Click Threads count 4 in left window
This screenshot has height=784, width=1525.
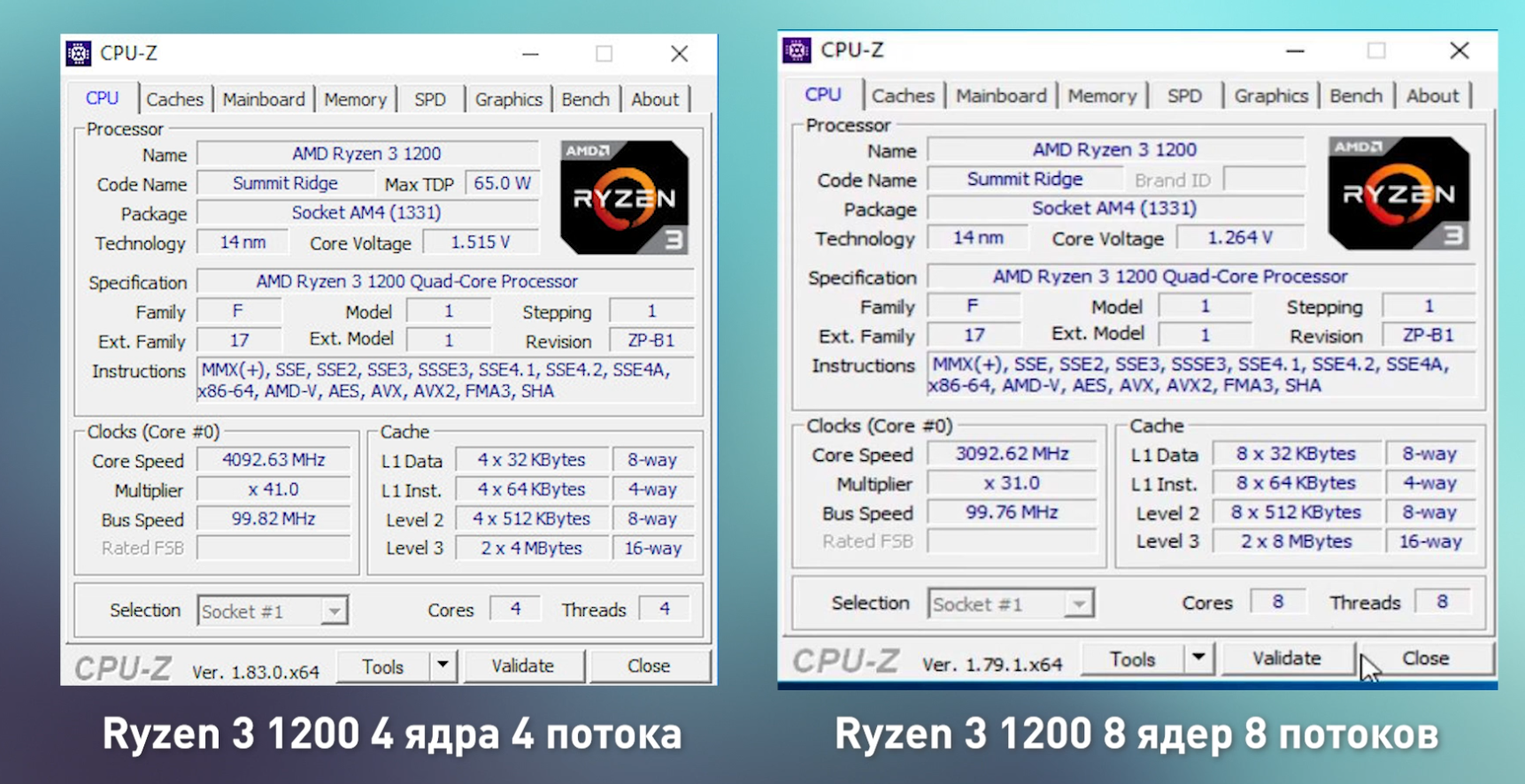665,609
